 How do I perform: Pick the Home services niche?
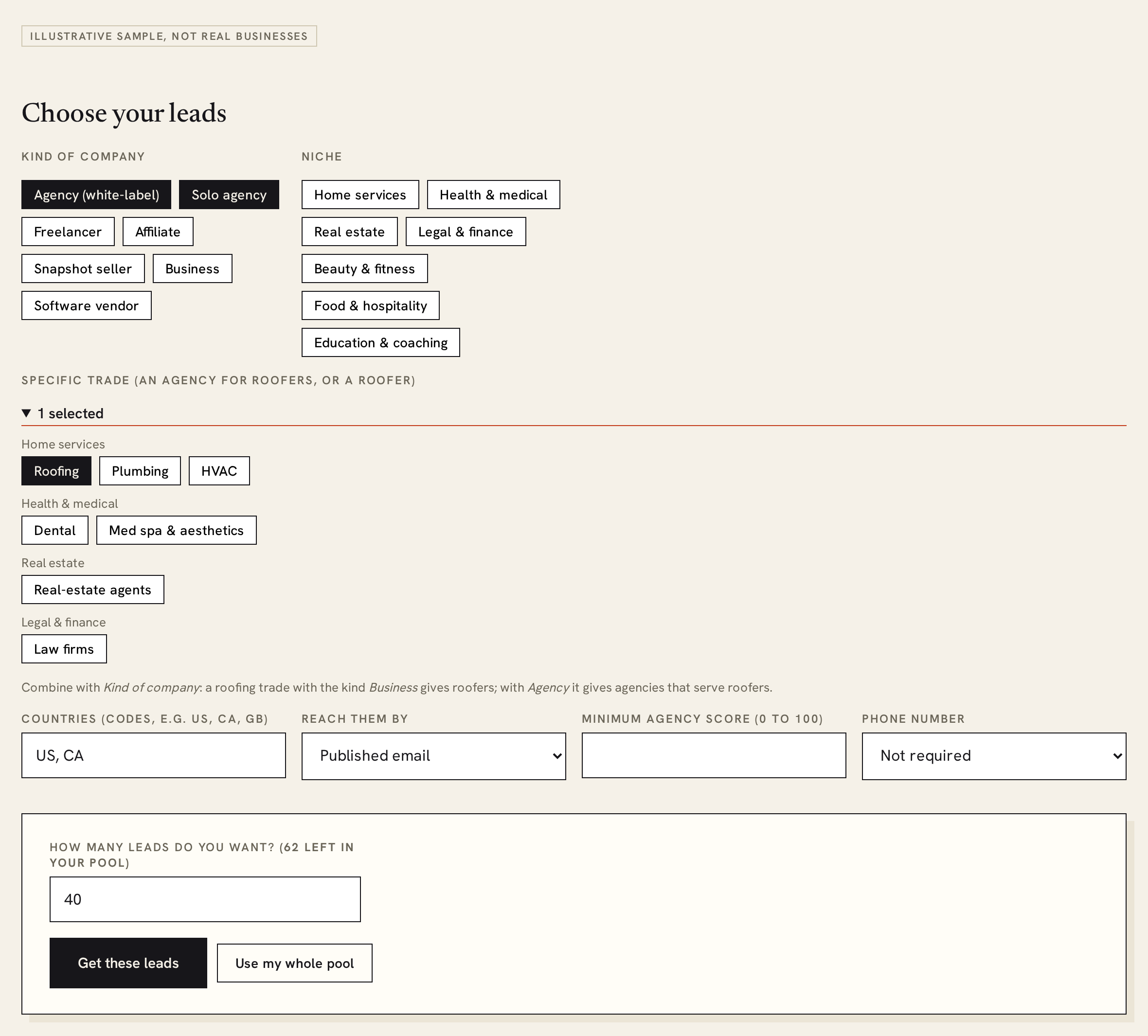[360, 195]
